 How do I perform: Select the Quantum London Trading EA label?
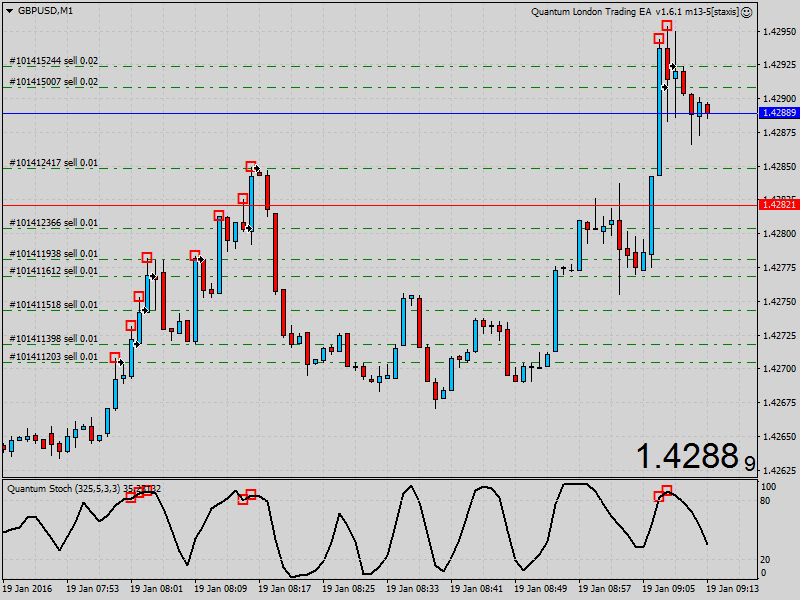point(635,12)
